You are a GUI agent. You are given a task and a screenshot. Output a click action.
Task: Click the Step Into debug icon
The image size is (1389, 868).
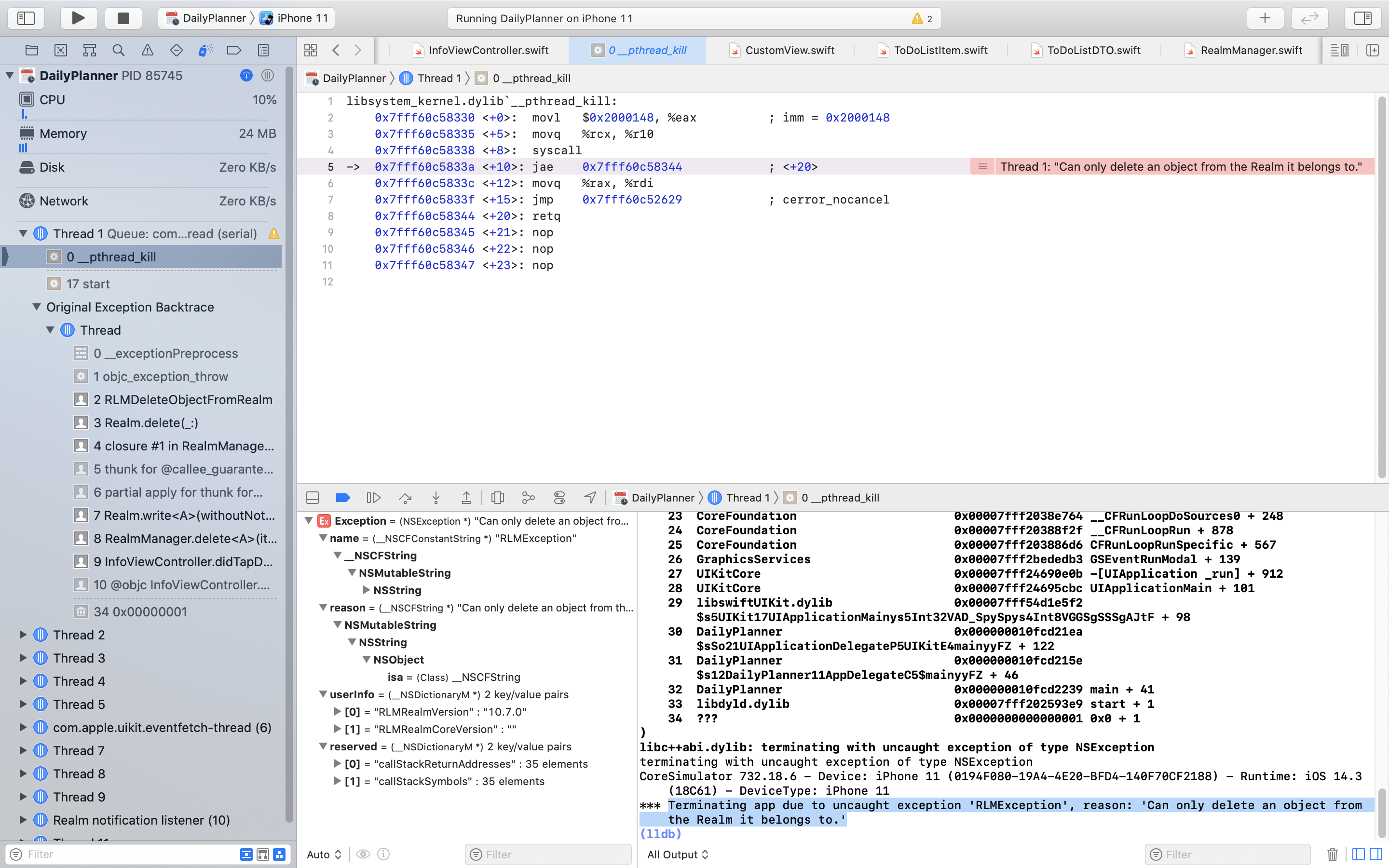(x=436, y=498)
